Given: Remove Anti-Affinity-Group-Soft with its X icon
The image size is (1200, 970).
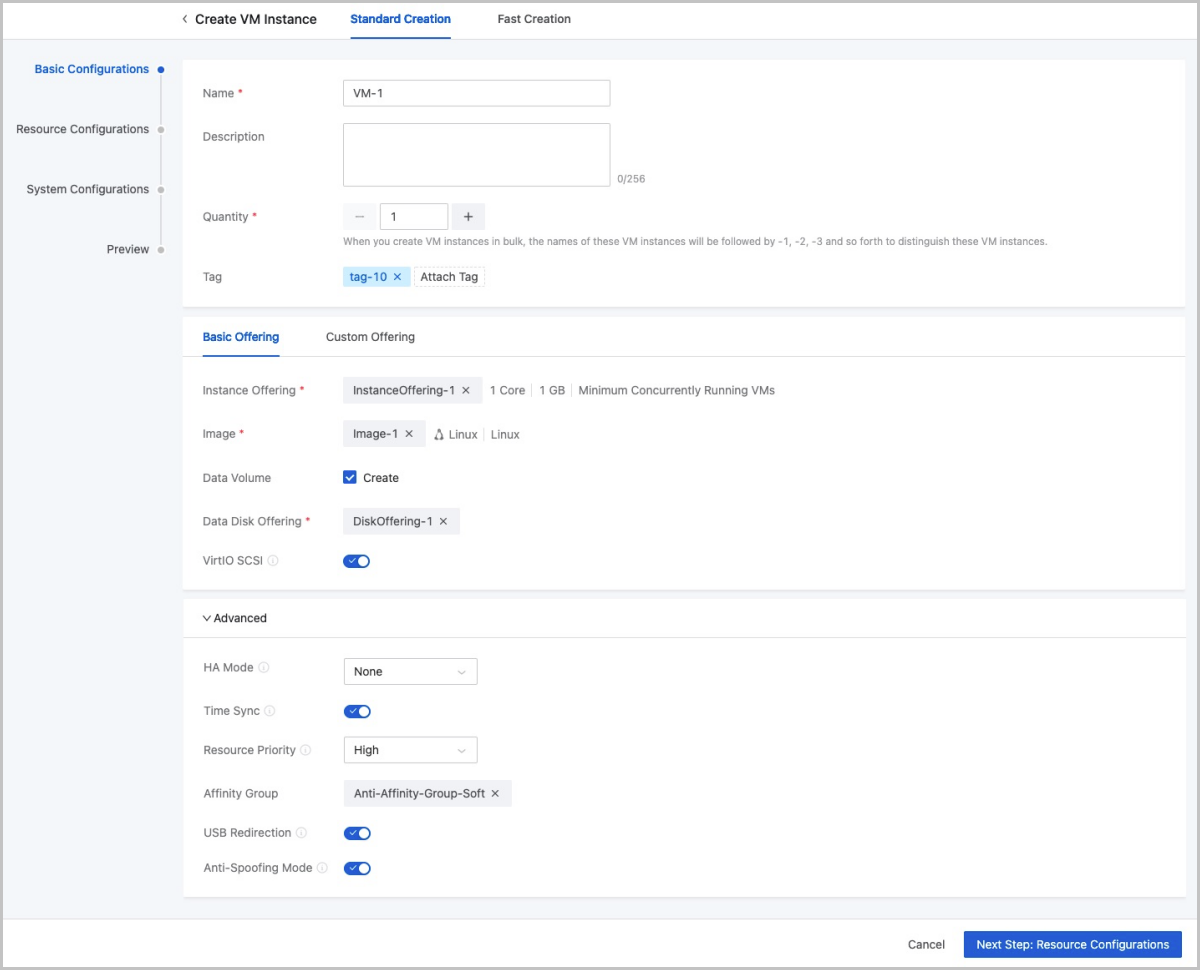Looking at the screenshot, I should click(495, 794).
